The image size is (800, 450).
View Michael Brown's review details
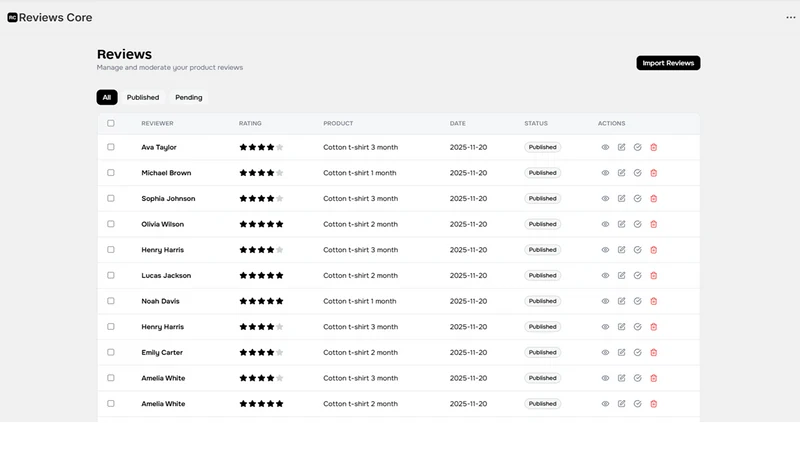click(605, 173)
